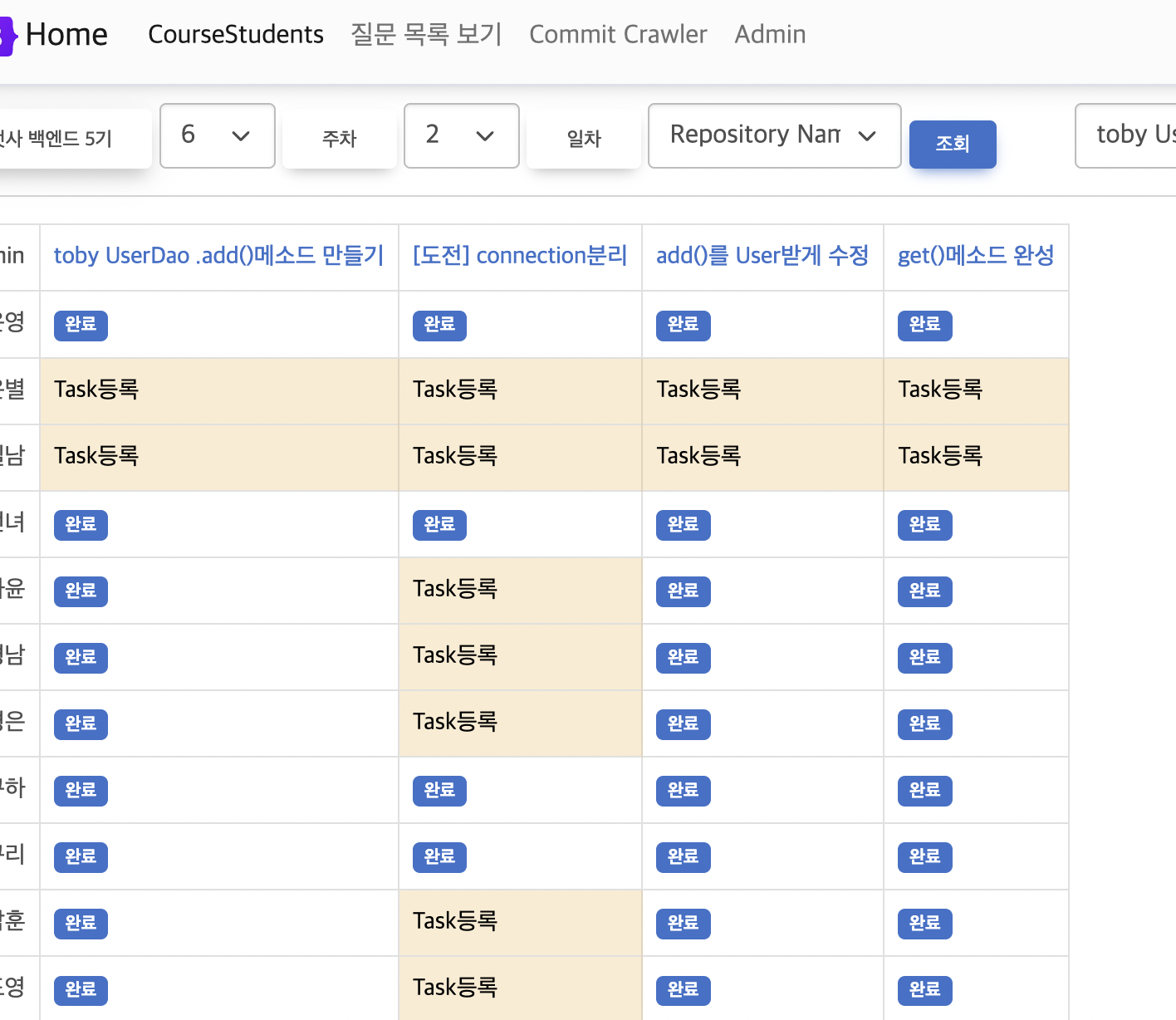Click 완료 badge in add()를 User받게 column, 리 row
Image resolution: width=1176 pixels, height=1020 pixels.
683,857
